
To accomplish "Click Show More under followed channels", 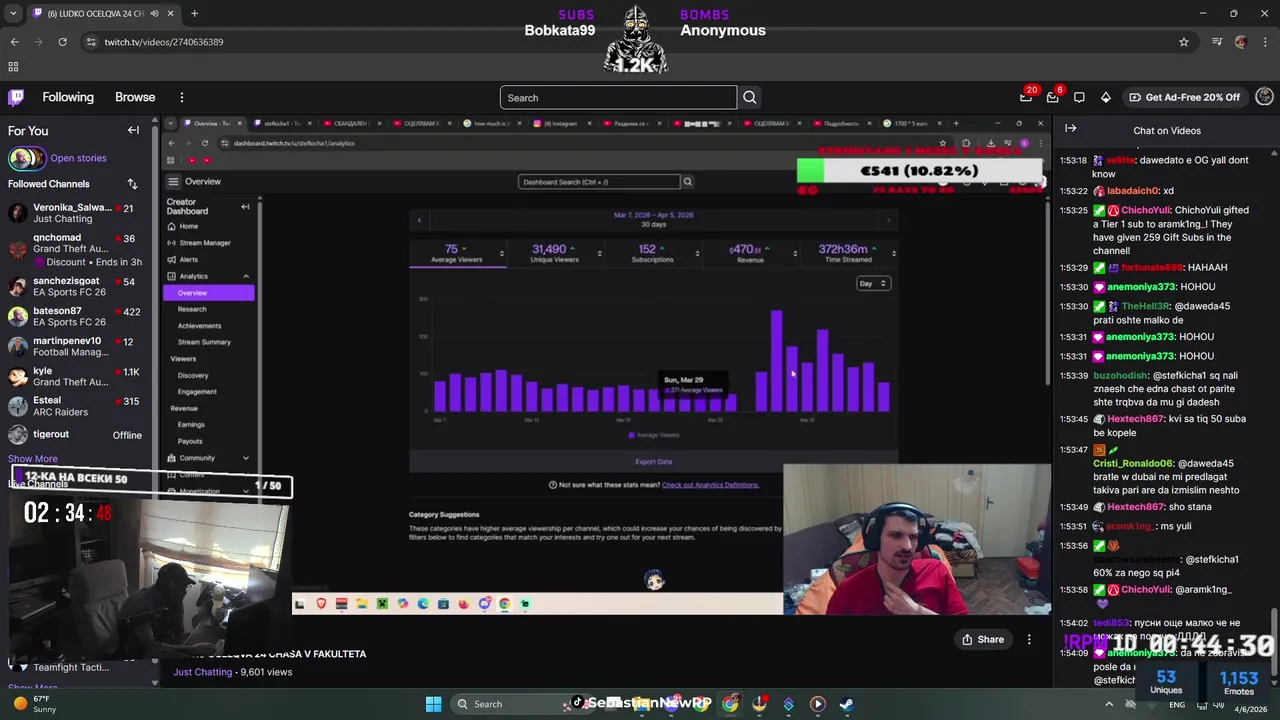I will pyautogui.click(x=33, y=459).
